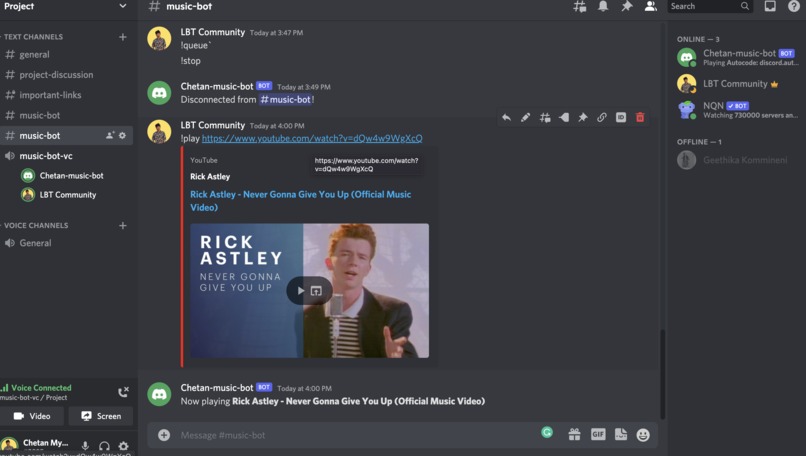Open Chetan My... user panel avatar
This screenshot has height=456, width=806.
coord(9,445)
